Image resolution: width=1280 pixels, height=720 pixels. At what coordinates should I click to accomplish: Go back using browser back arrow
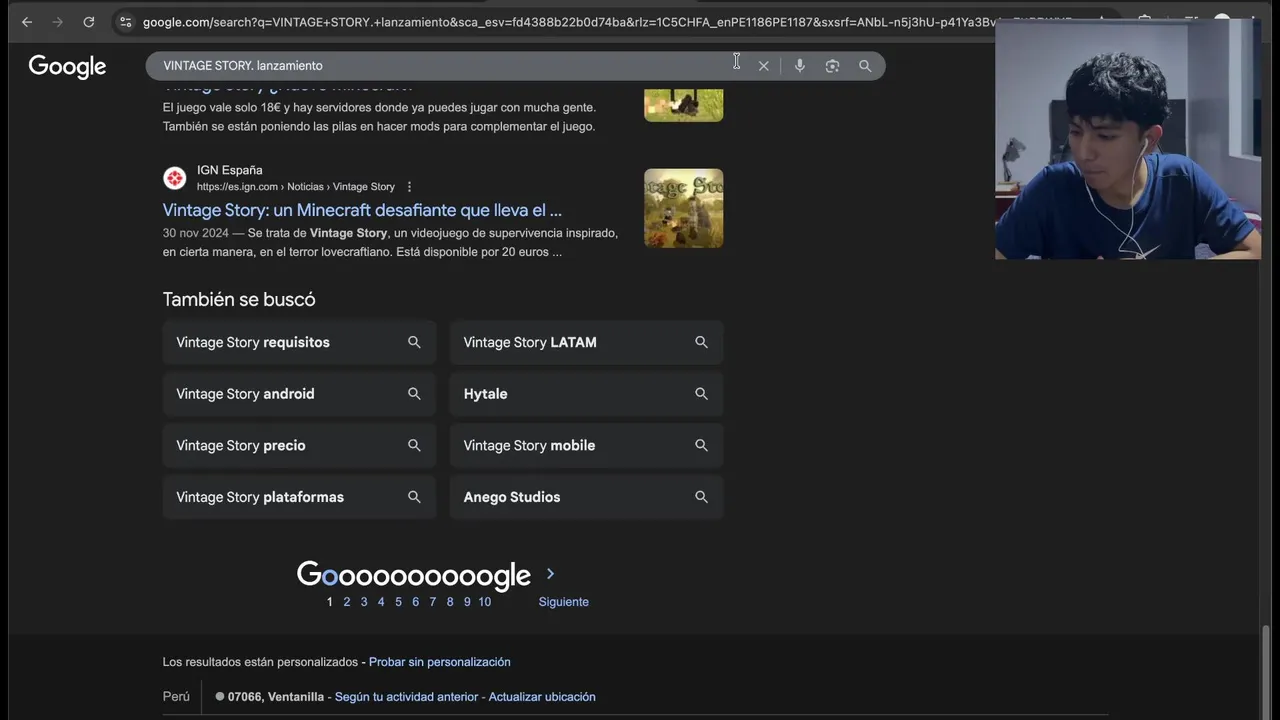coord(27,22)
